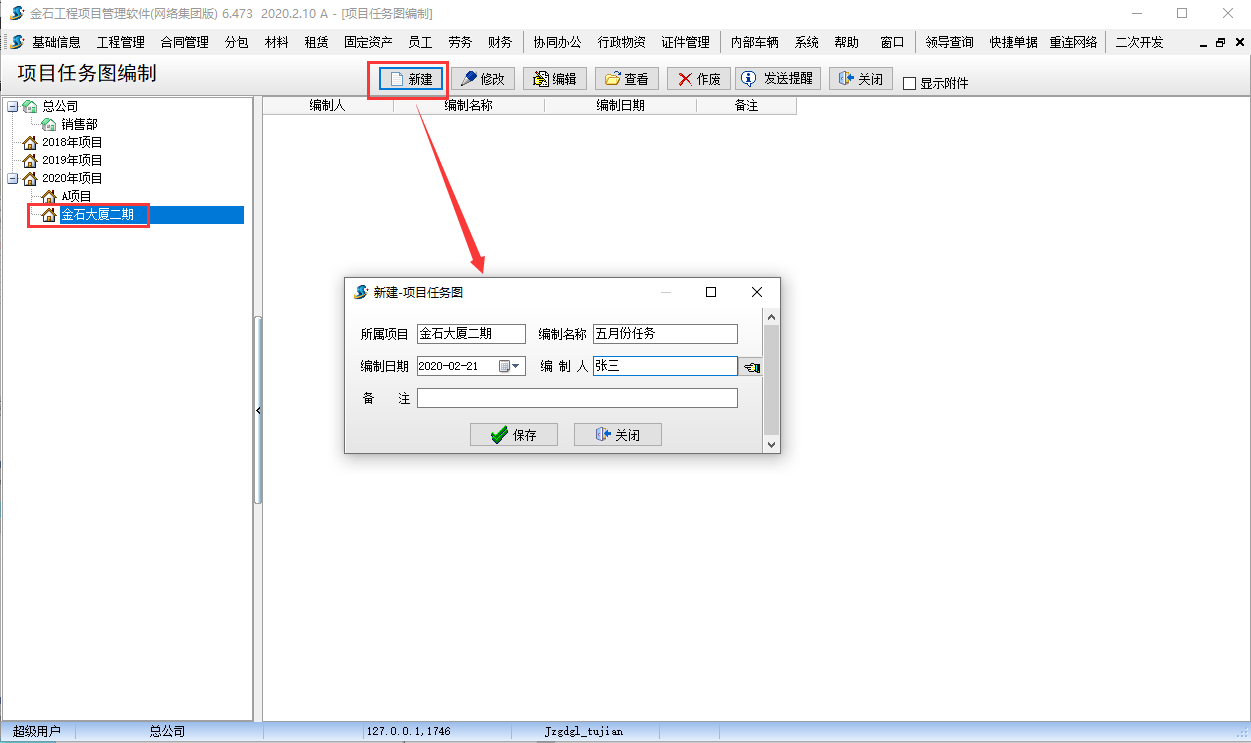The height and width of the screenshot is (743, 1251).
Task: Open the 工程管理 menu
Action: pos(121,42)
